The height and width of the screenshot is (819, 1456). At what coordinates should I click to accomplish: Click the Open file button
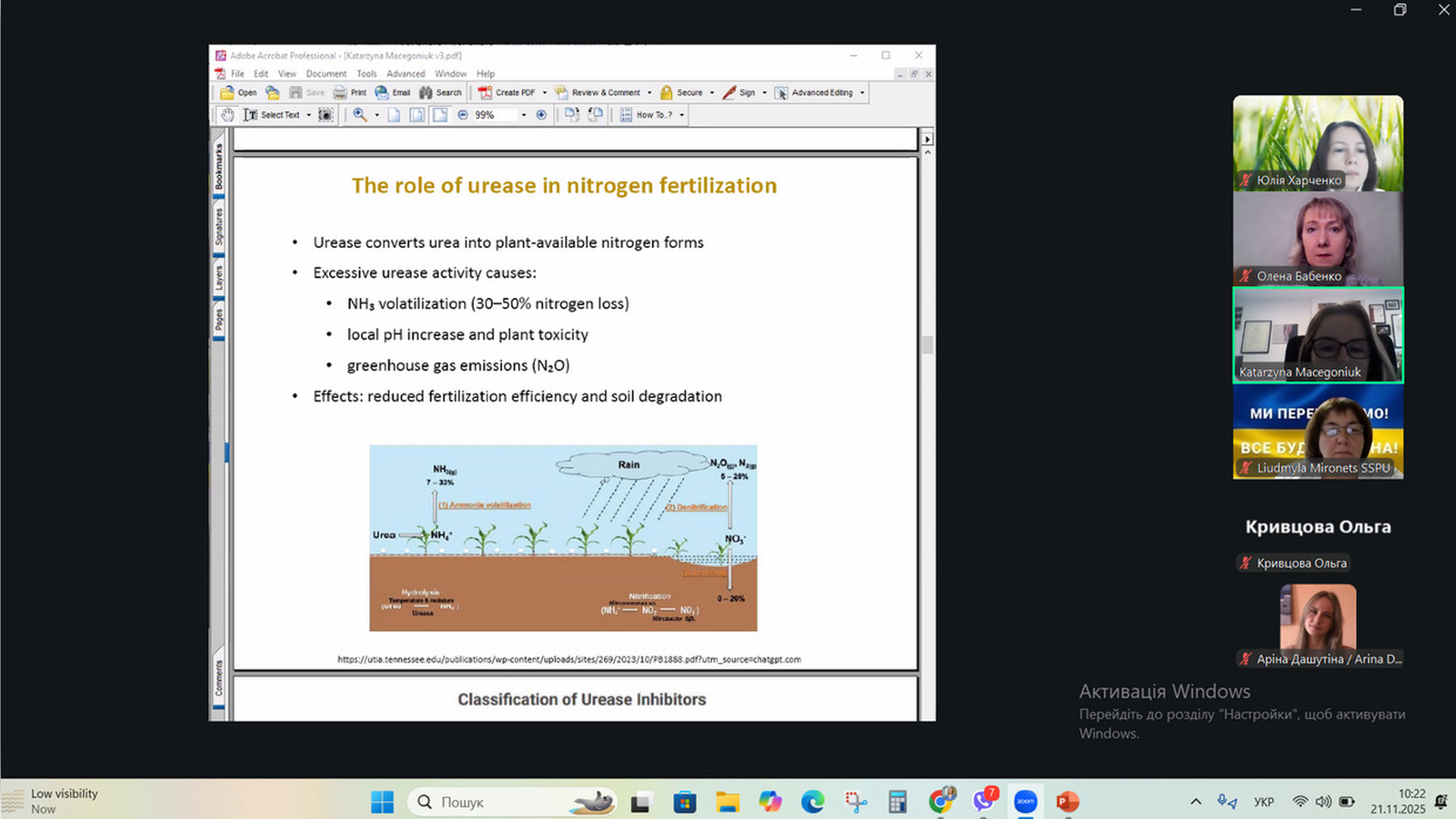[x=238, y=93]
